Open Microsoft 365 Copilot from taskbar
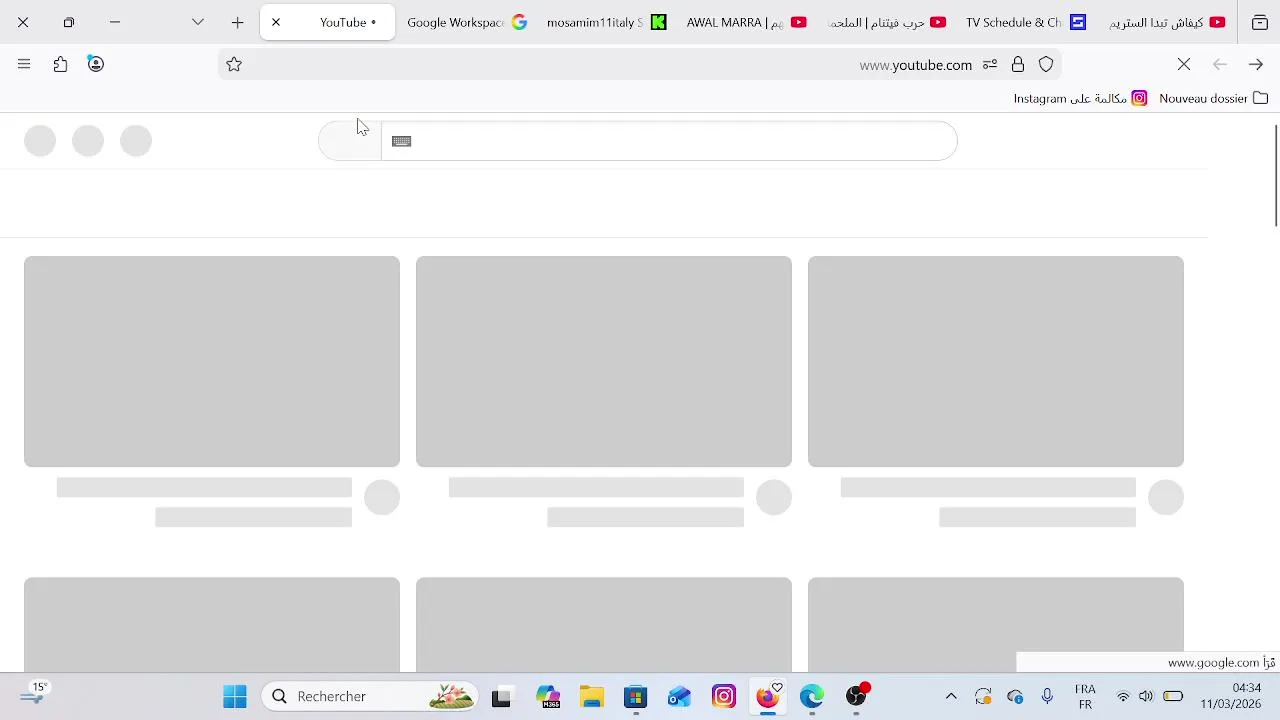Screen dimensions: 1280x720 (x=548, y=696)
